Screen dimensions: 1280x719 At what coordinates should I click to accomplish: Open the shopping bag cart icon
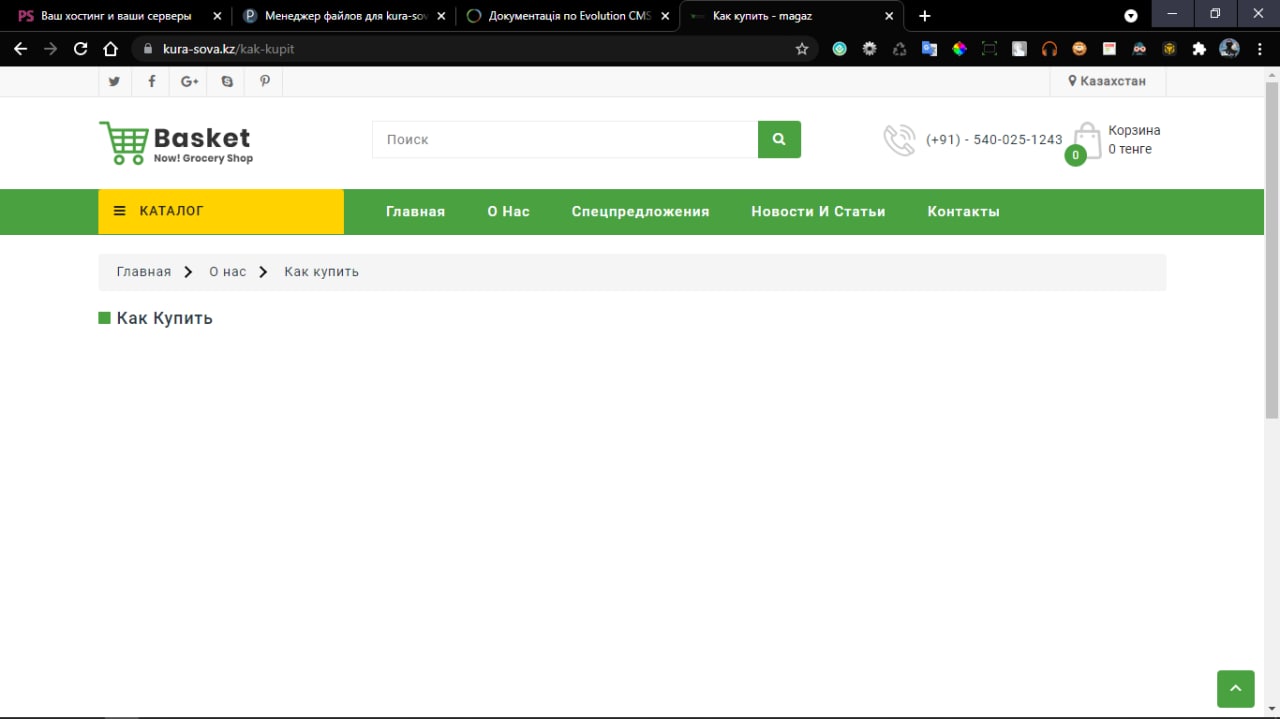point(1086,141)
